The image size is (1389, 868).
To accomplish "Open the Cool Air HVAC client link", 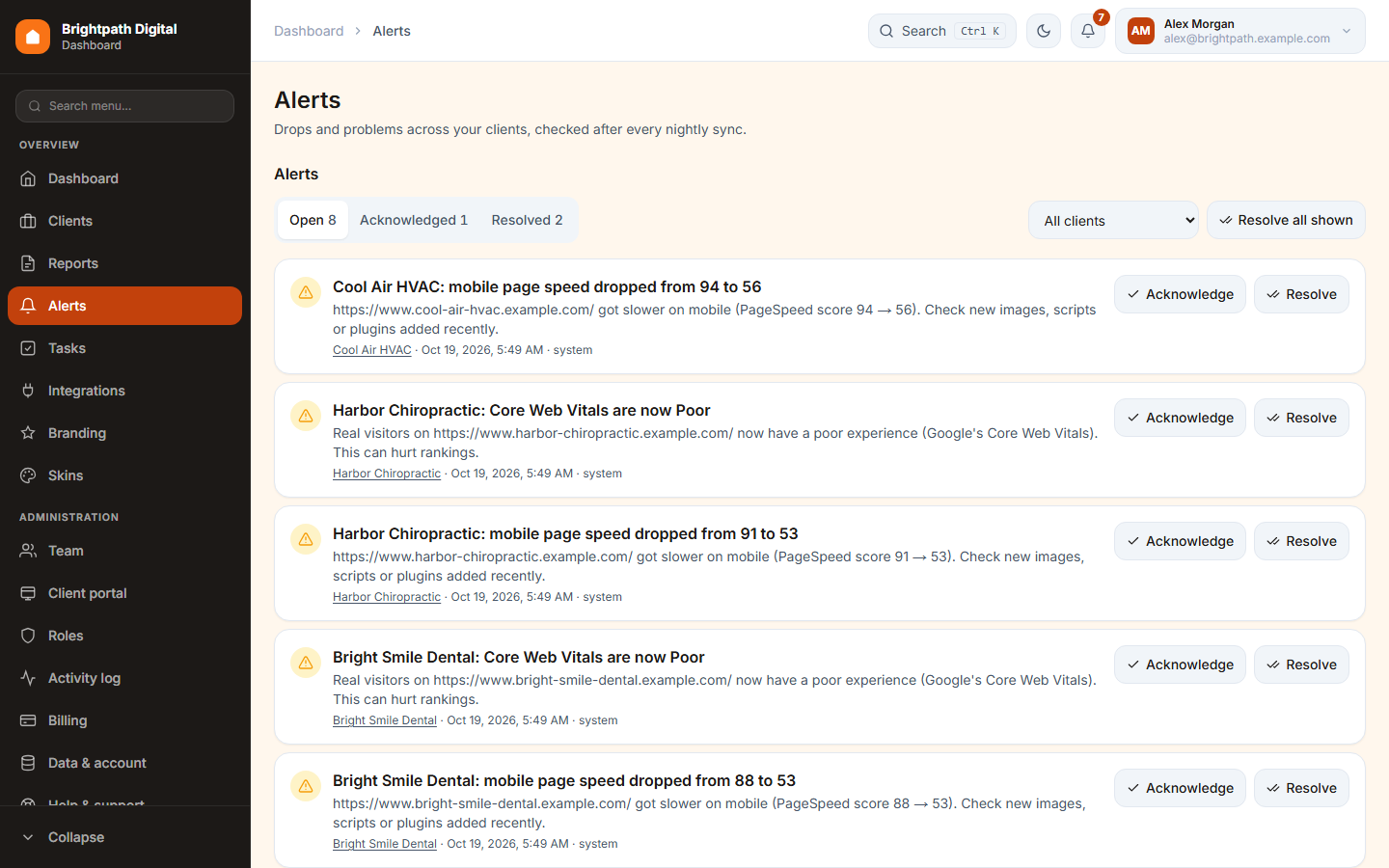I will (372, 350).
